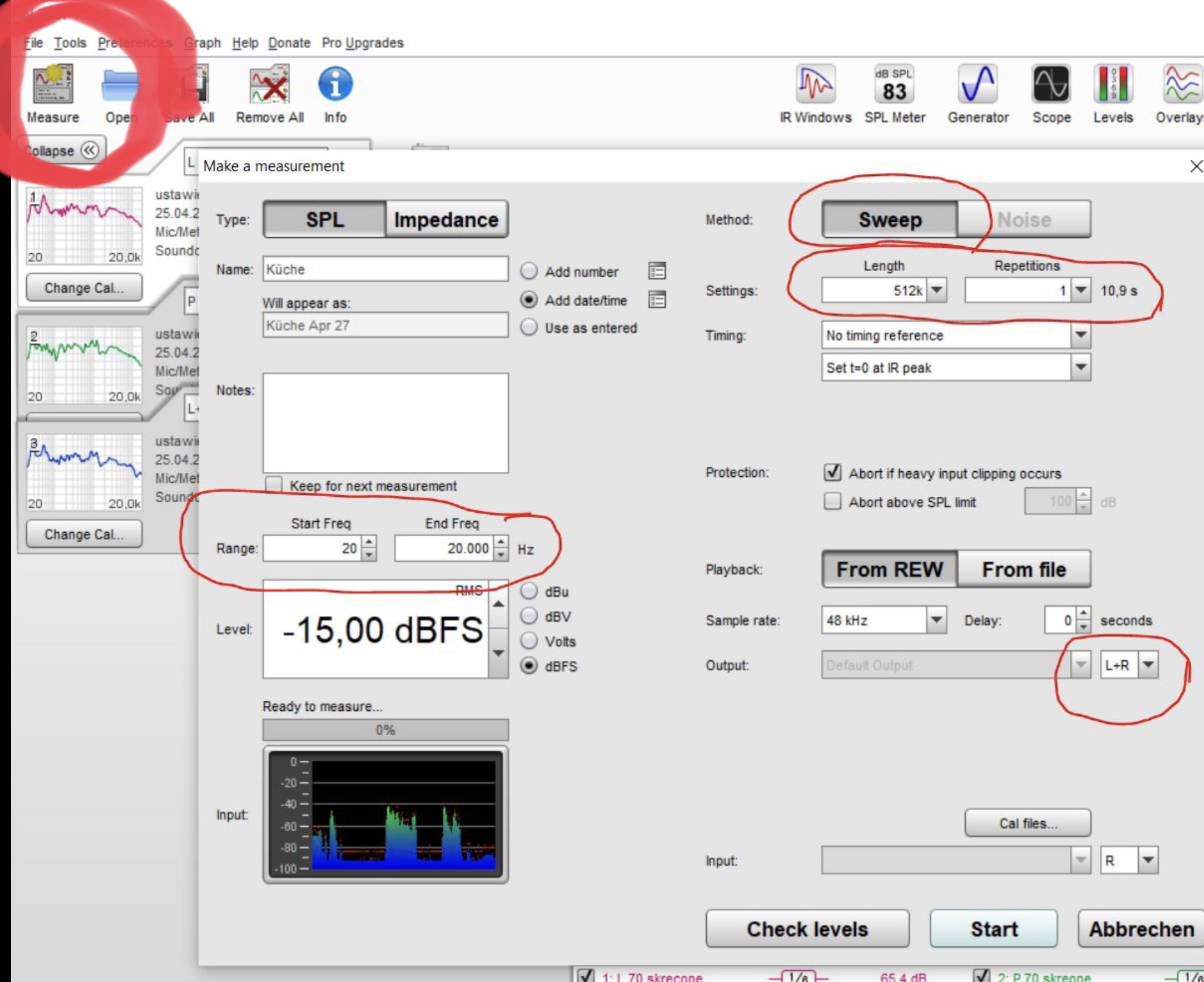
Task: Open the Tools menu
Action: 70,43
